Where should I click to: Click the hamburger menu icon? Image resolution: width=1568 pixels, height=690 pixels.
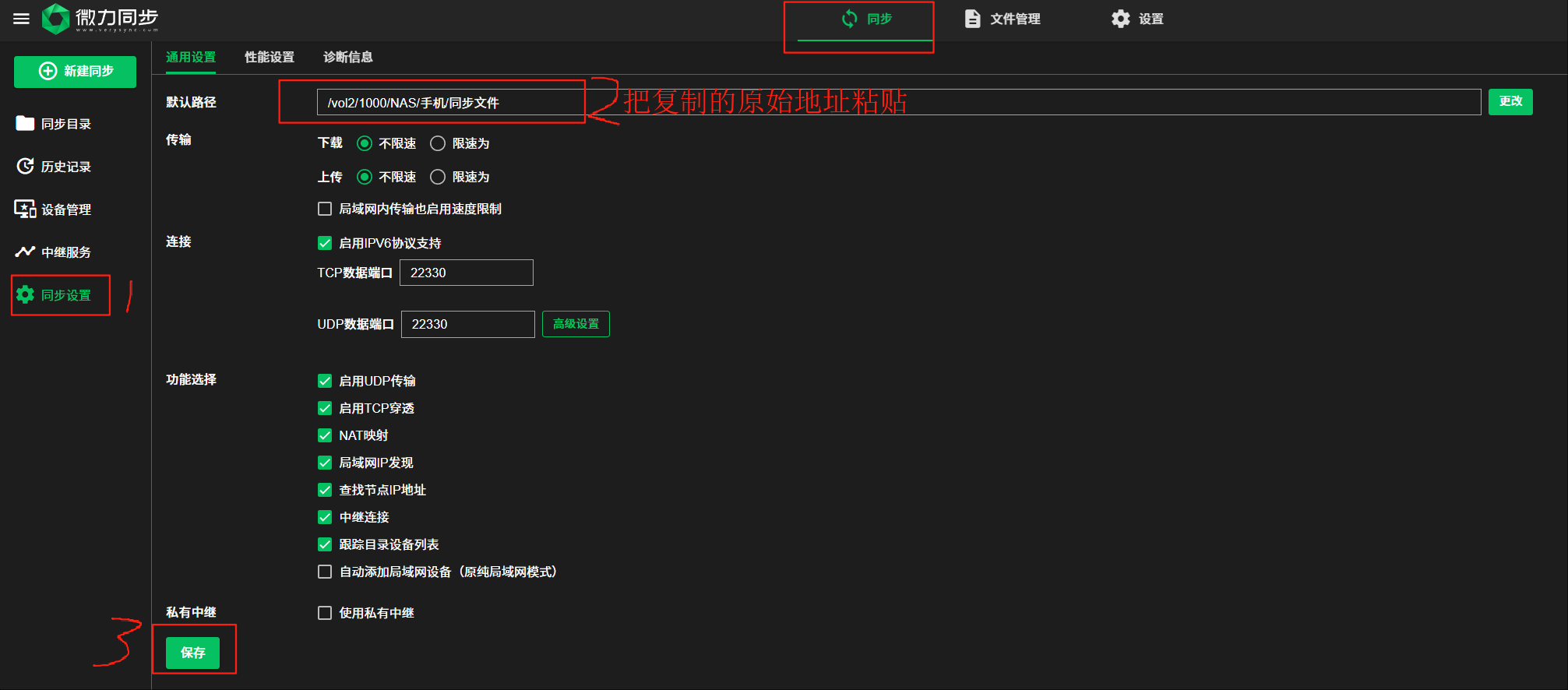pyautogui.click(x=21, y=19)
